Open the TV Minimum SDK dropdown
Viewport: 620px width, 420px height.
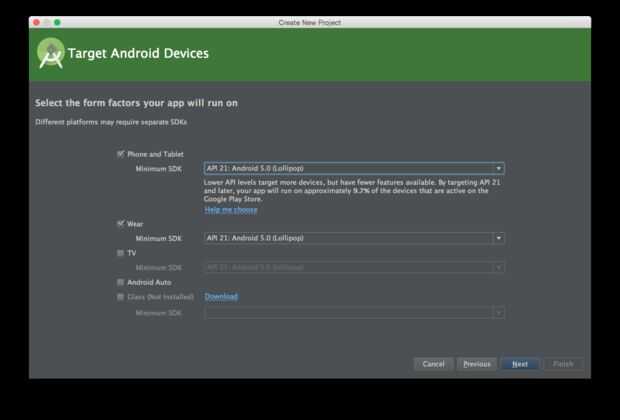354,267
